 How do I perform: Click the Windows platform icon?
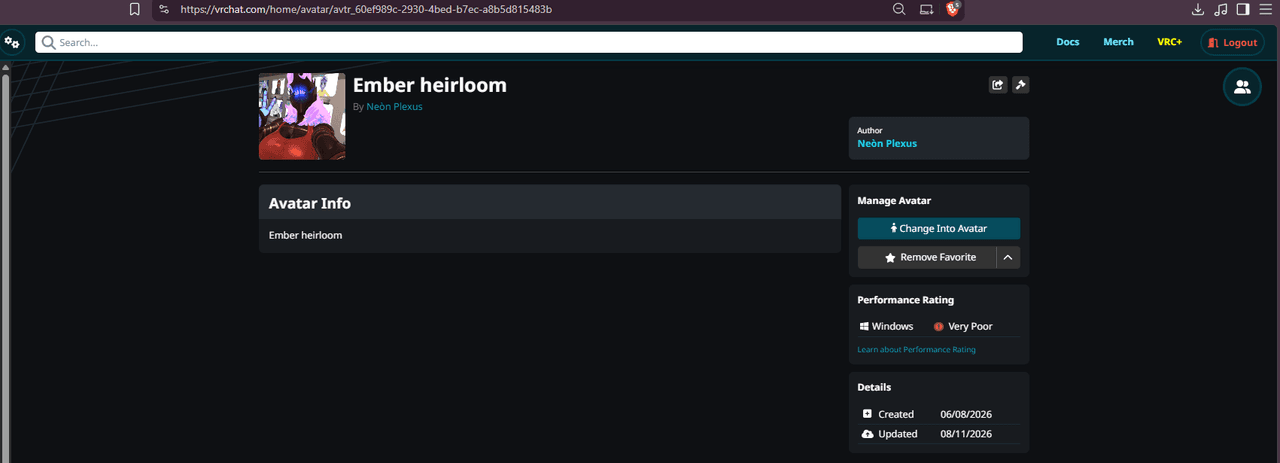[x=865, y=326]
